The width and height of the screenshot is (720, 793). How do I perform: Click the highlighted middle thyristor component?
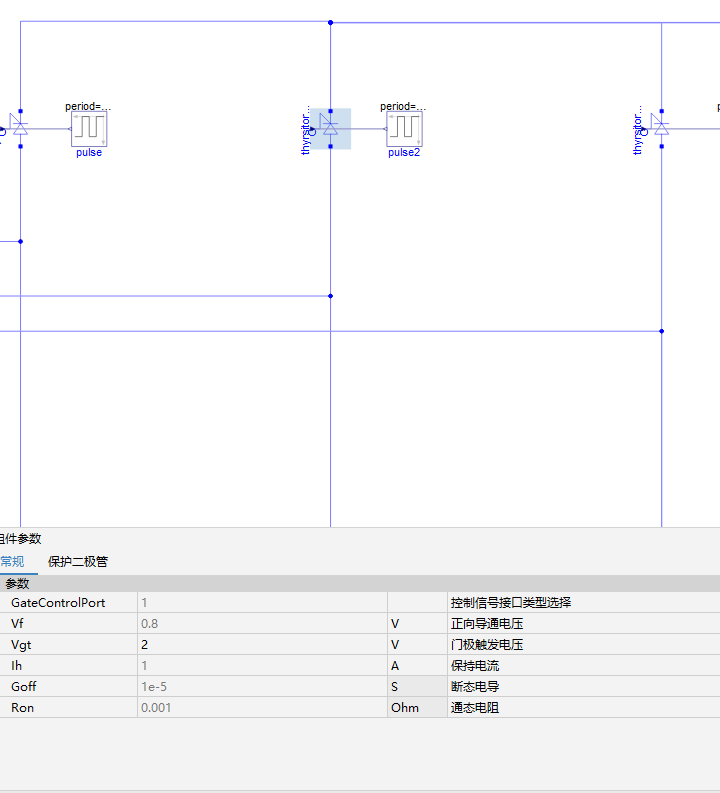coord(330,128)
